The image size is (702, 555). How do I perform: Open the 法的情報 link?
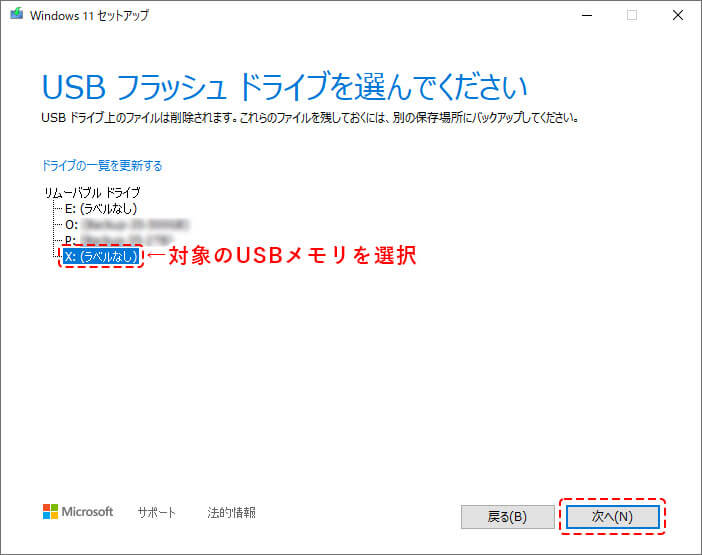pyautogui.click(x=231, y=512)
